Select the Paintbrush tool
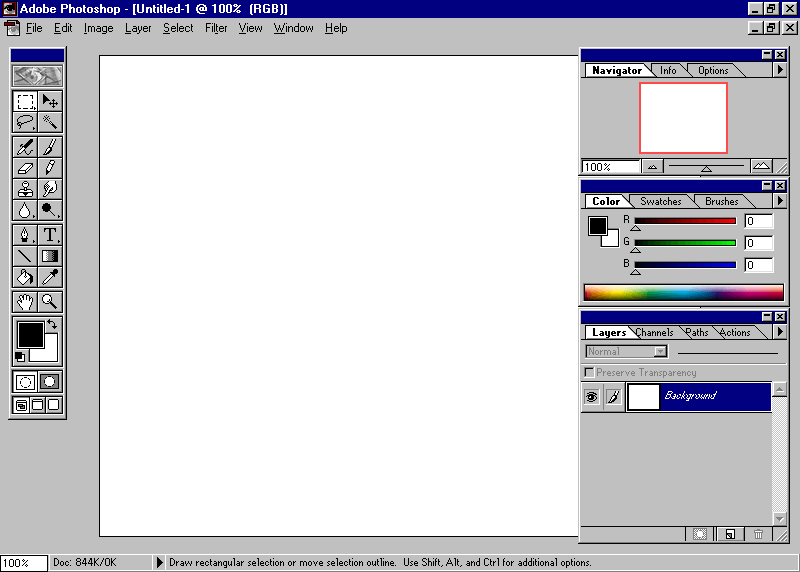Viewport: 800px width, 572px height. pos(50,147)
